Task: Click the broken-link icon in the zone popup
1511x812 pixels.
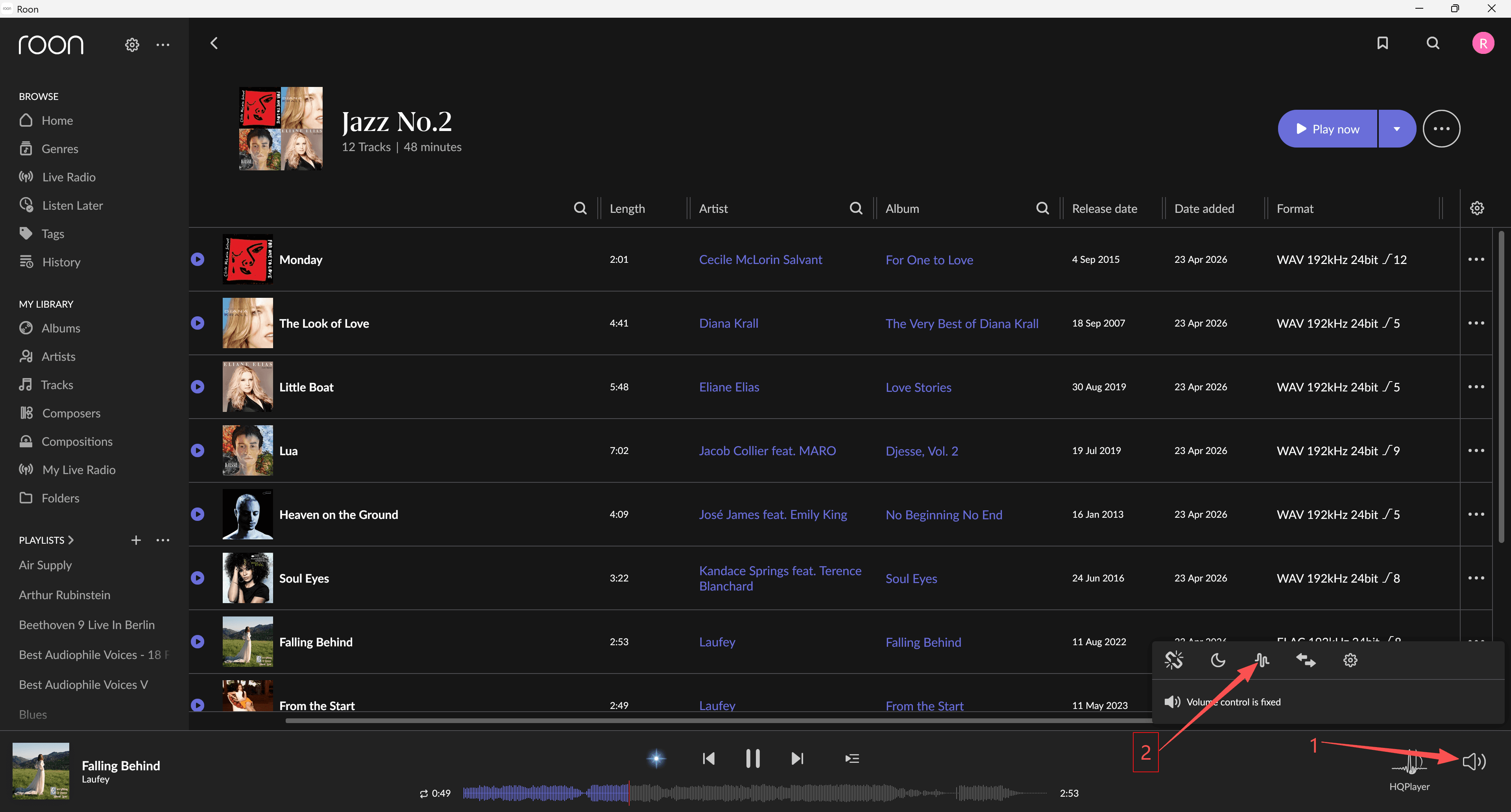Action: point(1174,660)
